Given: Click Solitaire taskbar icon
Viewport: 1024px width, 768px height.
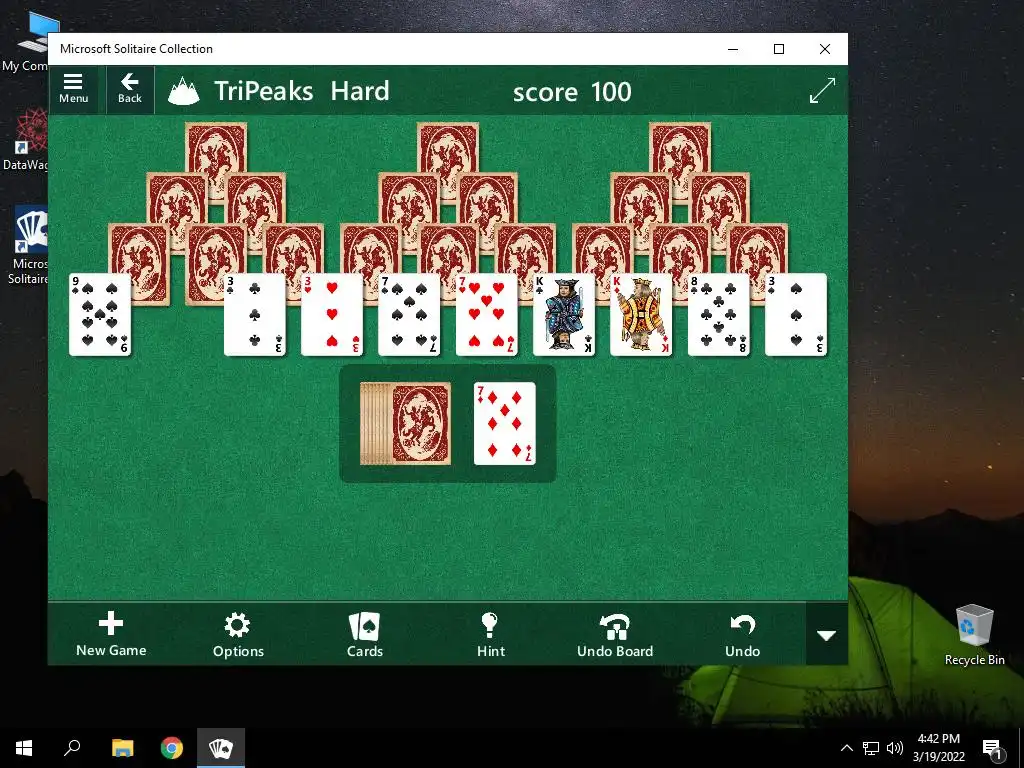Looking at the screenshot, I should click(x=221, y=748).
